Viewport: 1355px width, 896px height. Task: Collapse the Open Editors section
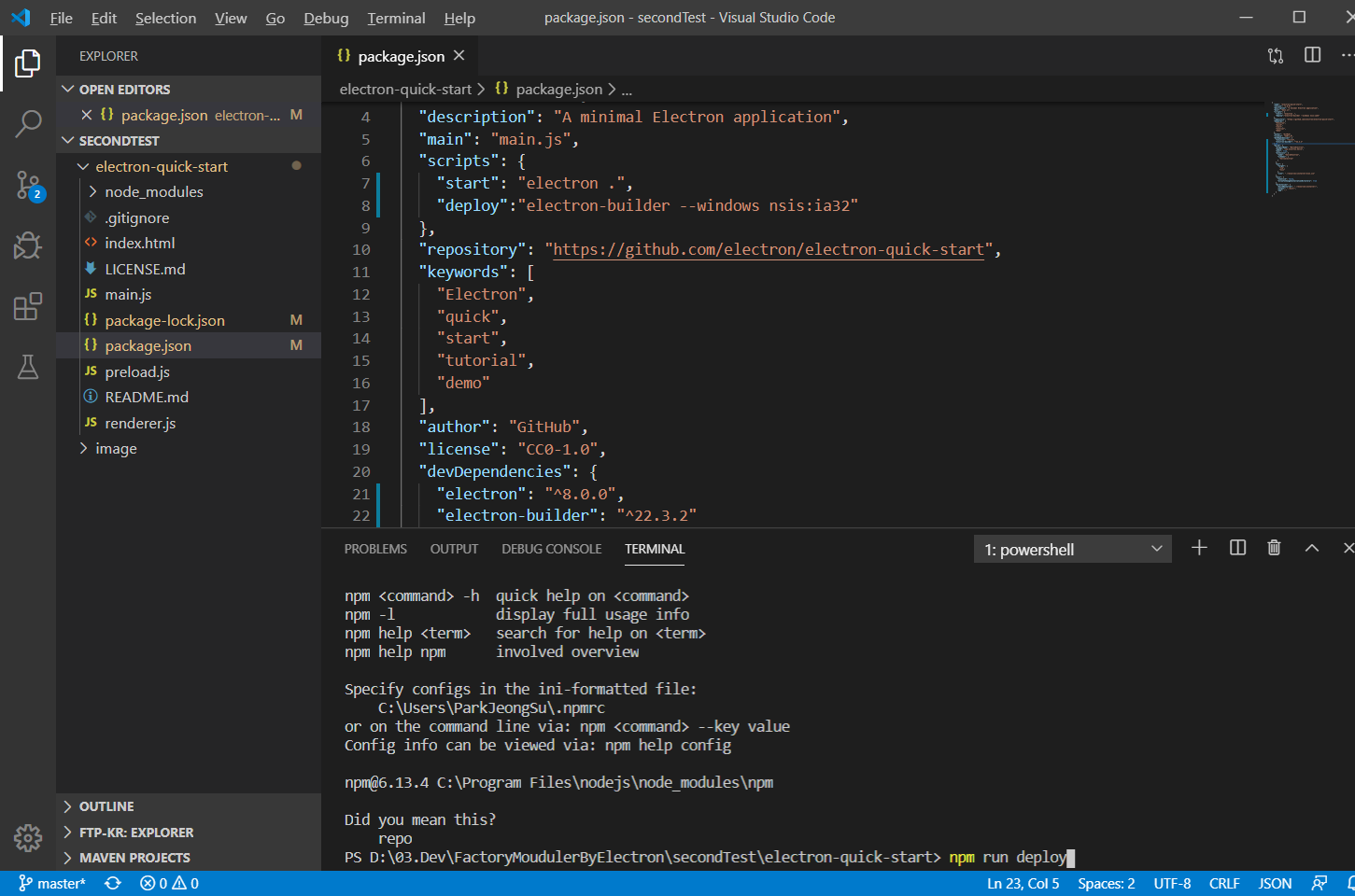point(188,89)
